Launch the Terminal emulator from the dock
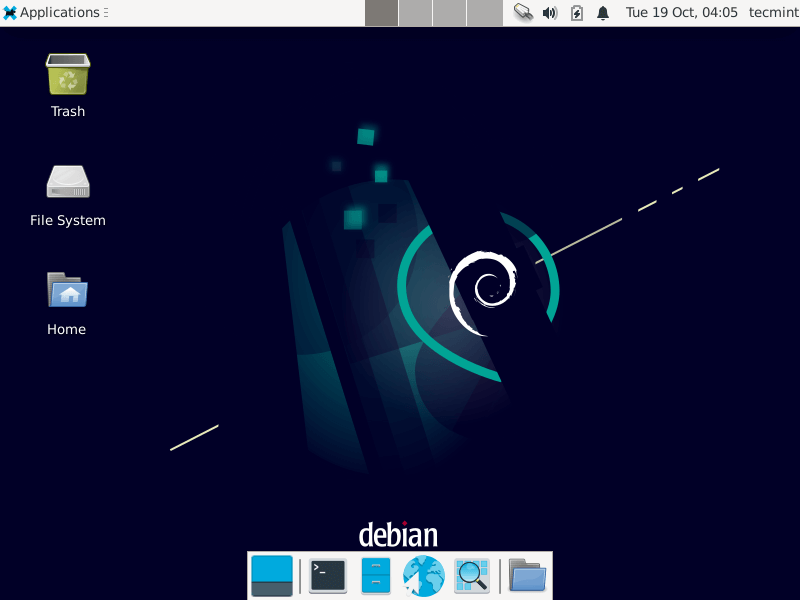800x600 pixels. [x=328, y=576]
